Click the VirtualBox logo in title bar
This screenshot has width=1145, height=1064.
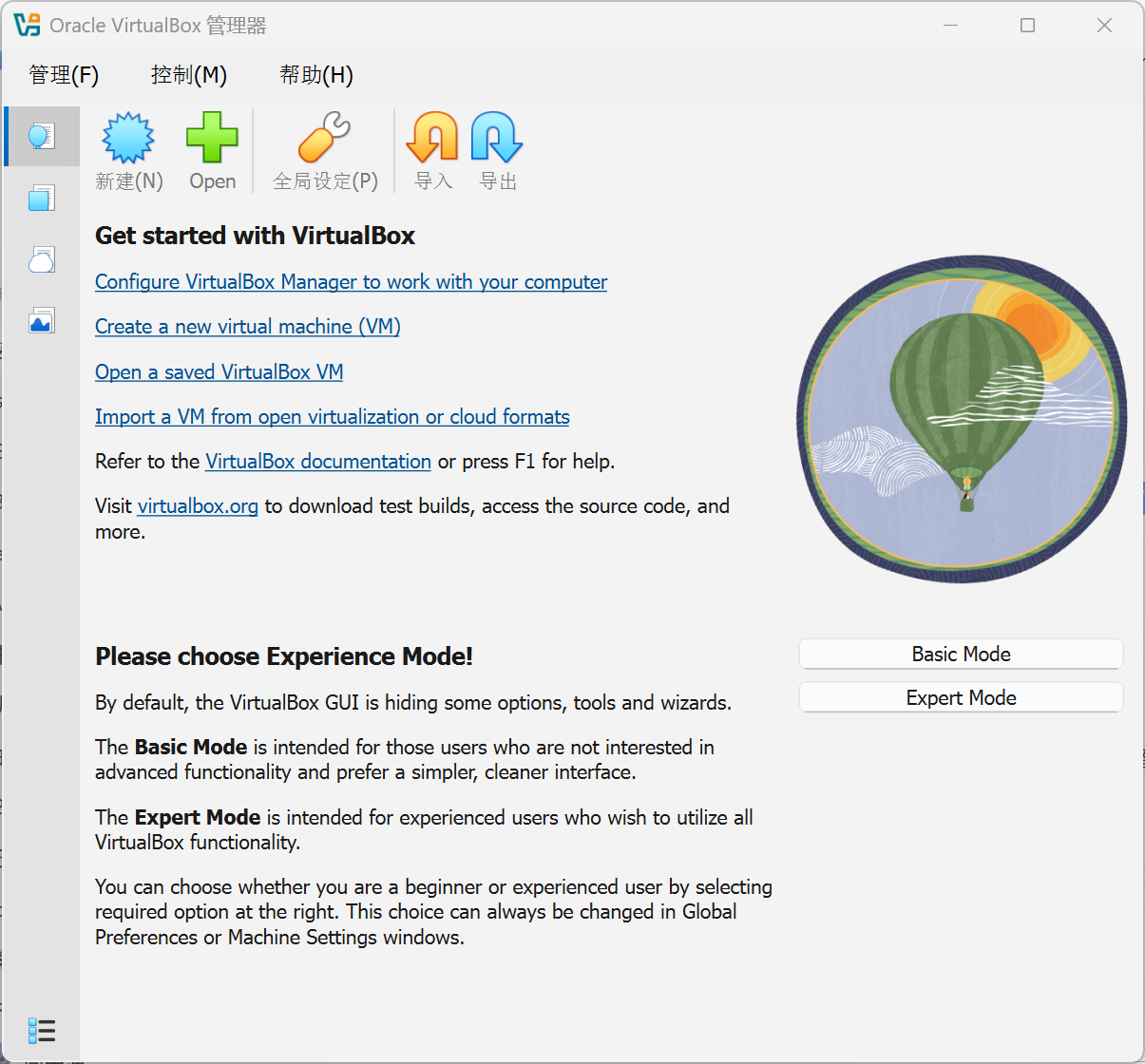[28, 25]
